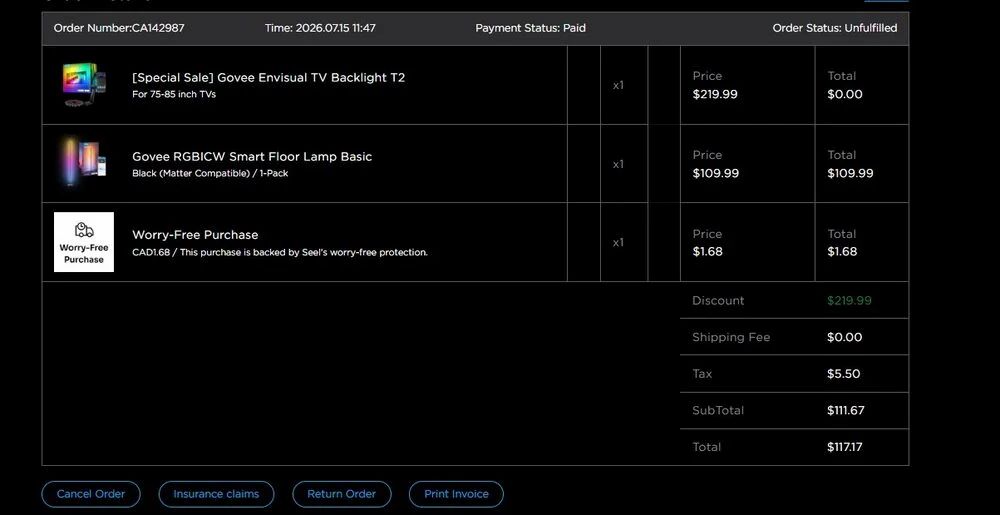1000x515 pixels.
Task: Click the For 75-85 inch TVs variant text
Action: point(174,94)
